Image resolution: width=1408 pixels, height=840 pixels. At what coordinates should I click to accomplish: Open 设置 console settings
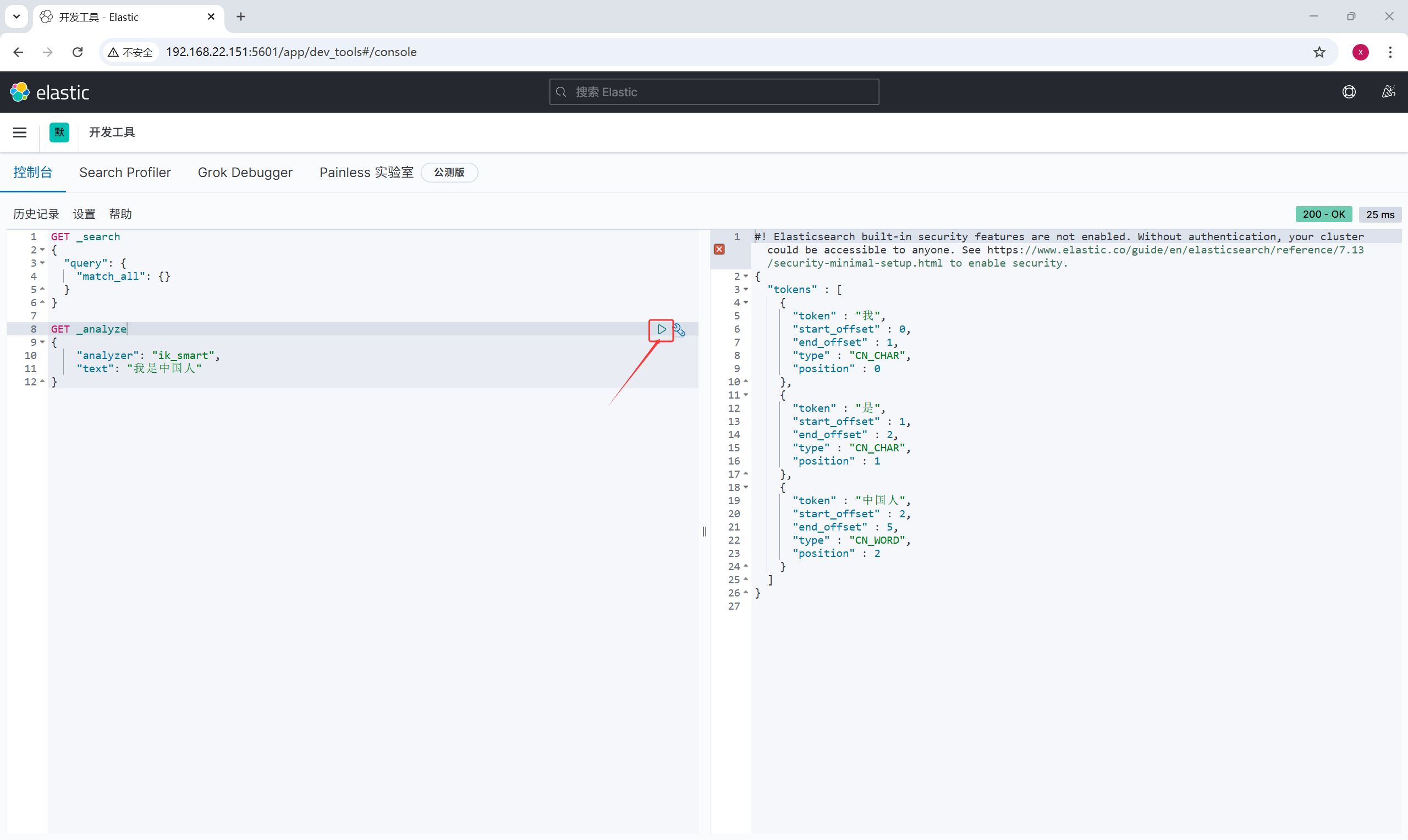(x=84, y=214)
